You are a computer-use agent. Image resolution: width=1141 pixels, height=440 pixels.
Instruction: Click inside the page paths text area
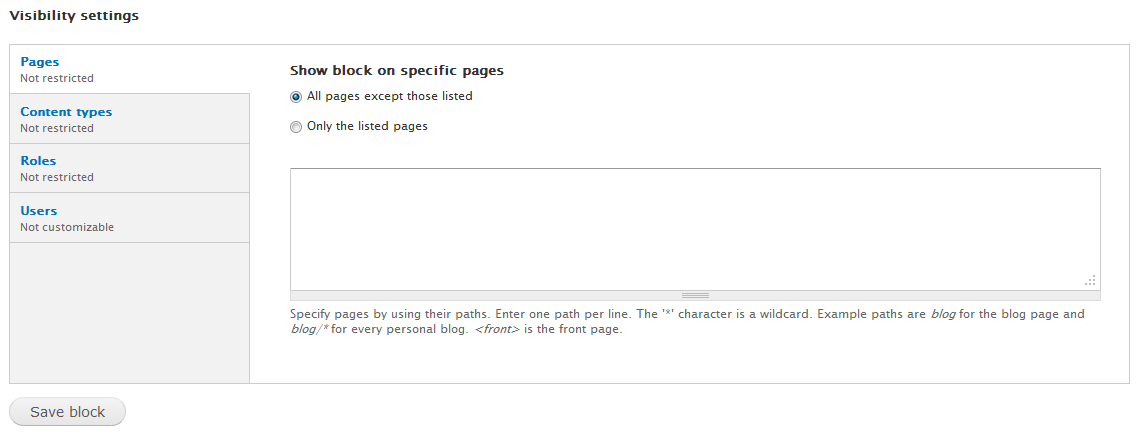[x=694, y=228]
